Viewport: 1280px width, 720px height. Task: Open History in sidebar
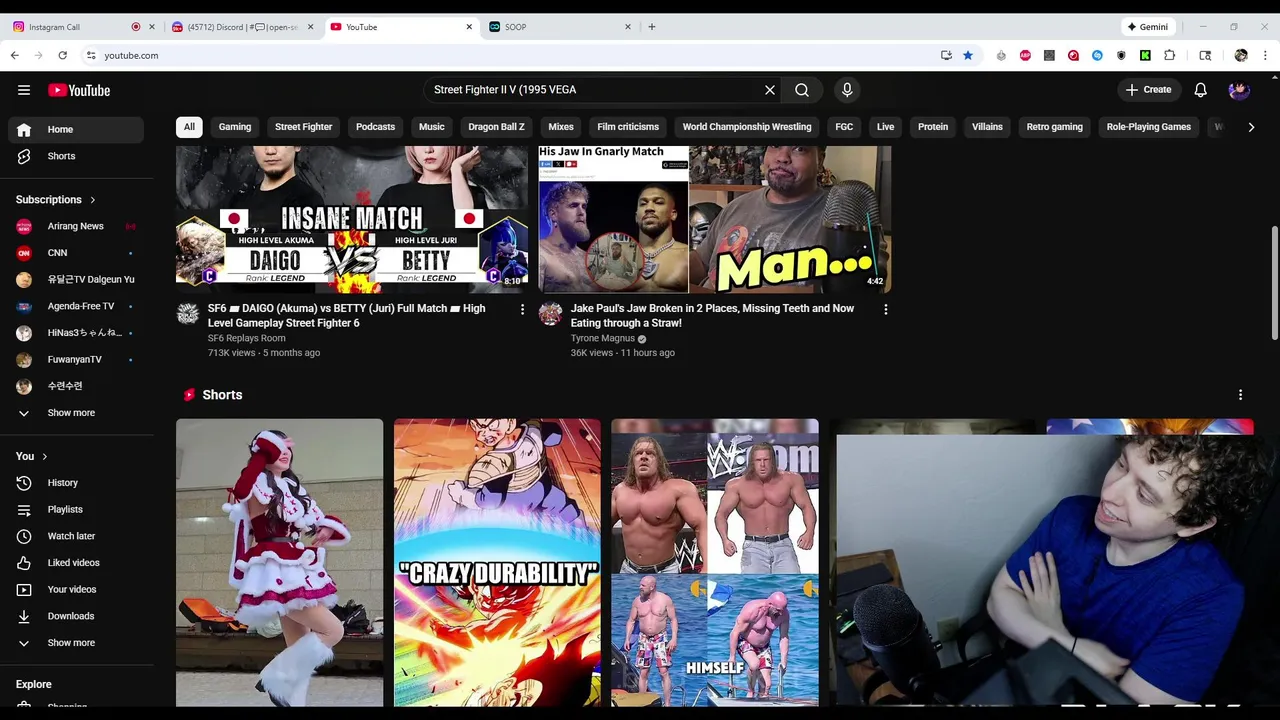click(76, 483)
